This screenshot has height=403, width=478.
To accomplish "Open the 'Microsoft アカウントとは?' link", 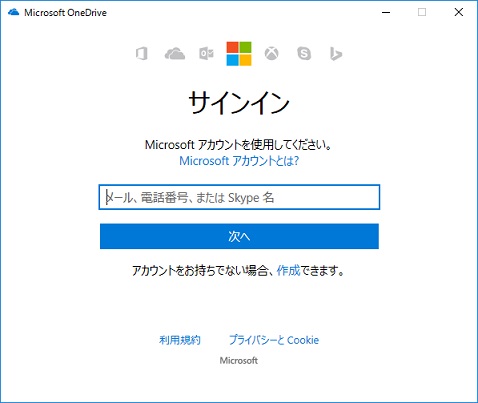I will [239, 161].
